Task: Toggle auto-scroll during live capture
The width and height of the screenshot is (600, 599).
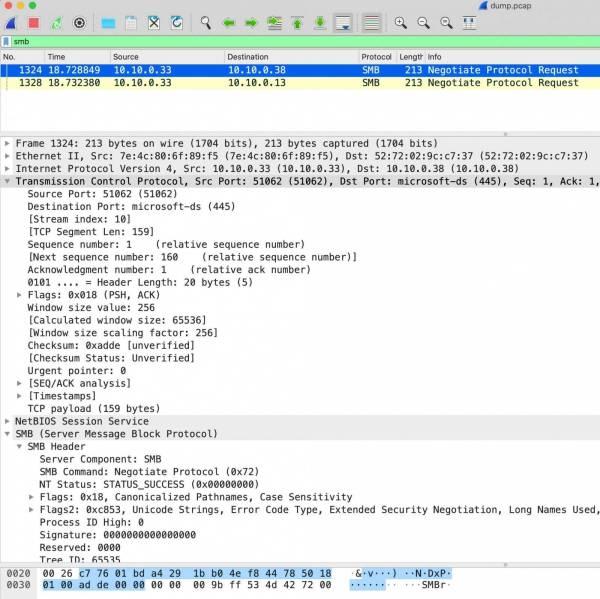Action: coord(343,21)
